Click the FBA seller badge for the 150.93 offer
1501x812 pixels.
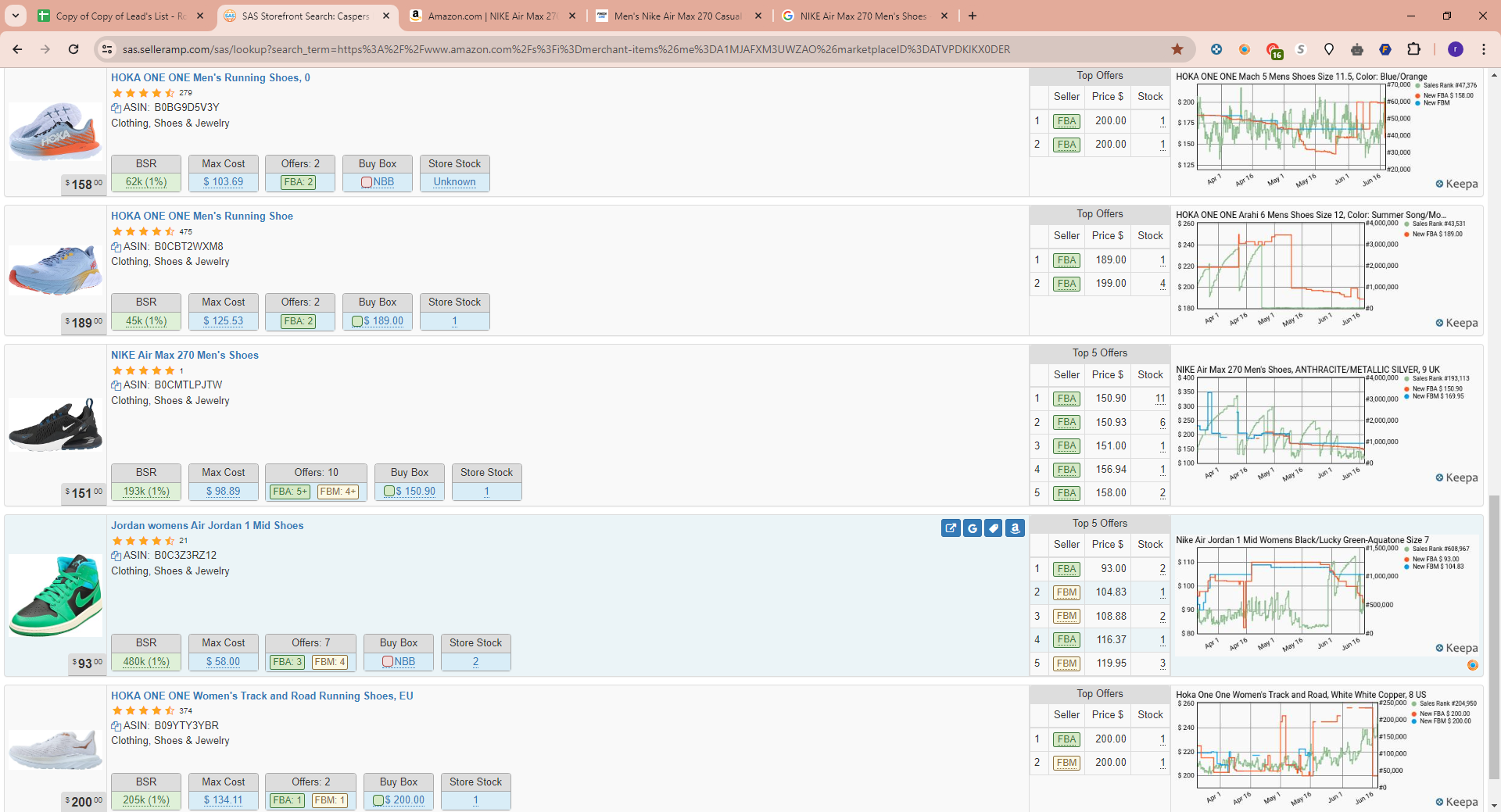1066,422
